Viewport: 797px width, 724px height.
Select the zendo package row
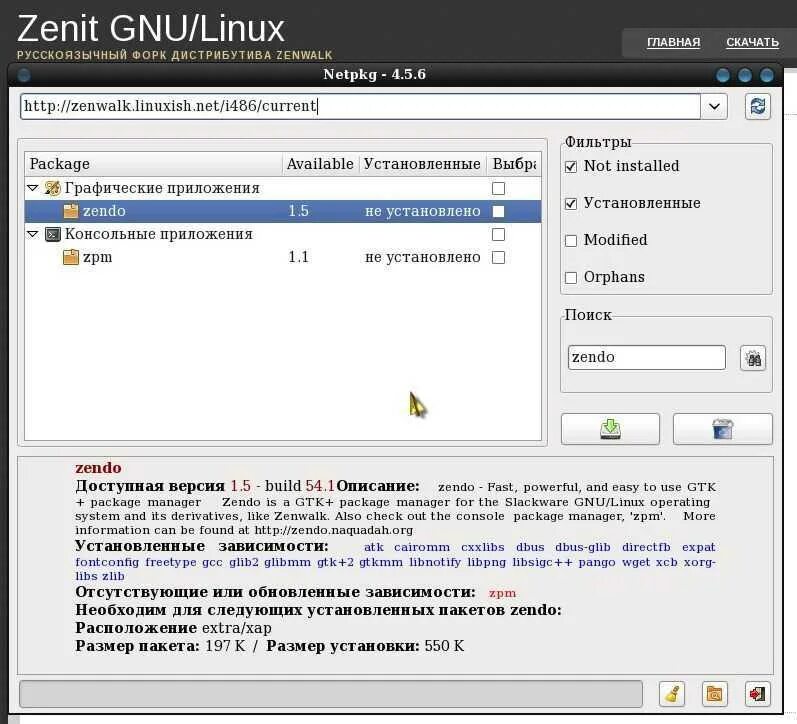pos(283,211)
